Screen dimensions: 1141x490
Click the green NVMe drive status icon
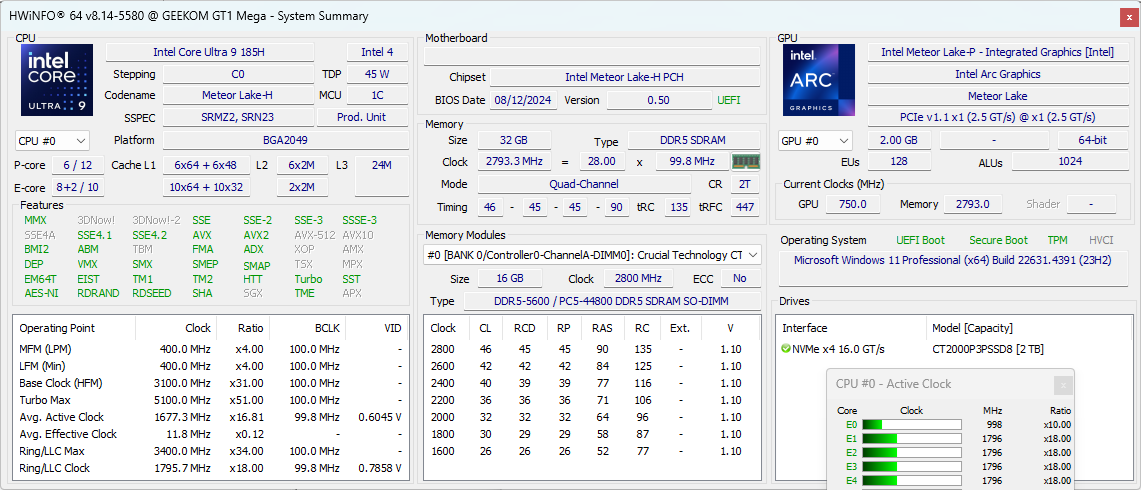[785, 349]
